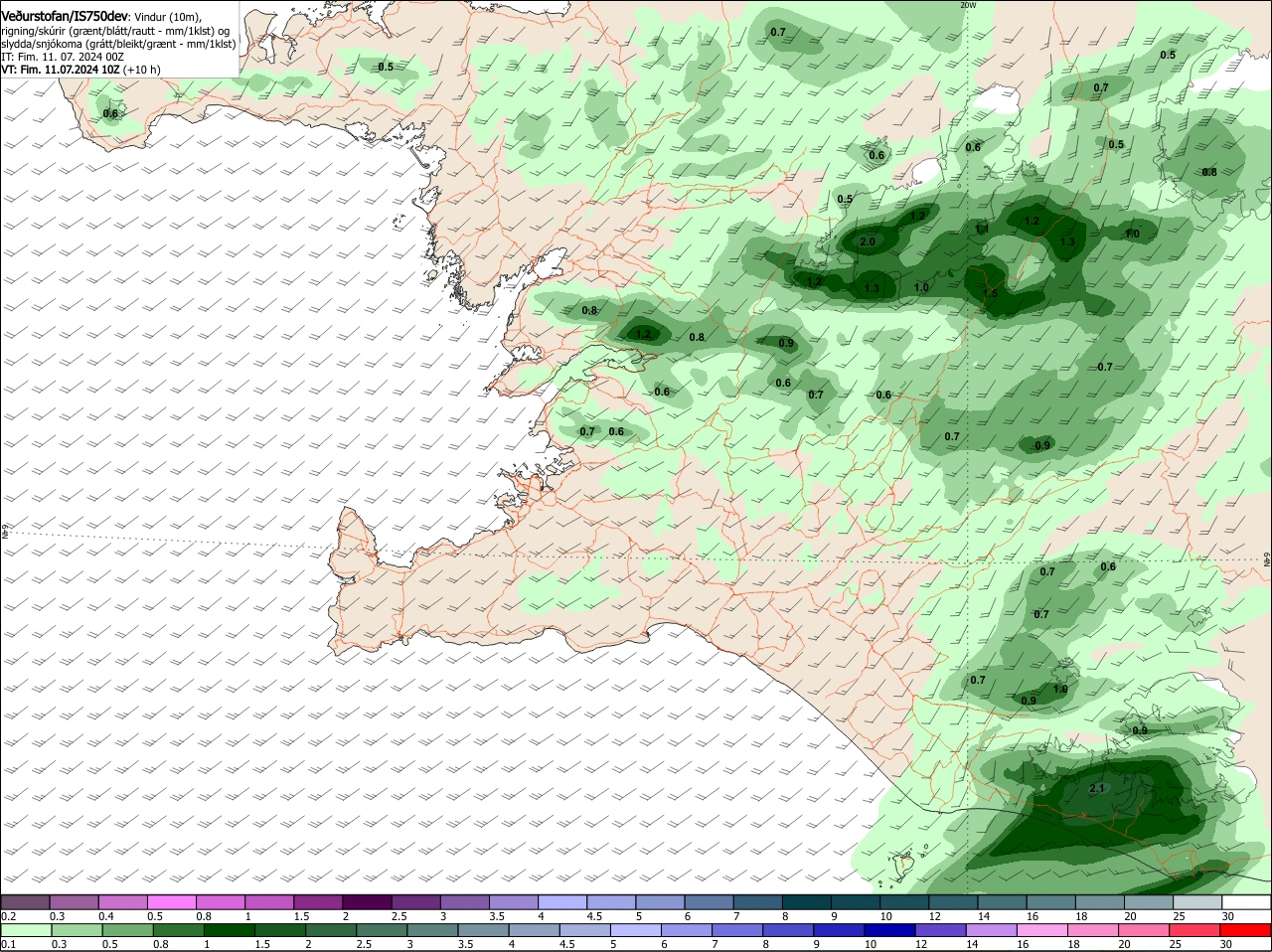Pick darkest purple swatch between 2 and 2.5, top legend row
Screen dimensions: 1272x952
pyautogui.click(x=367, y=901)
